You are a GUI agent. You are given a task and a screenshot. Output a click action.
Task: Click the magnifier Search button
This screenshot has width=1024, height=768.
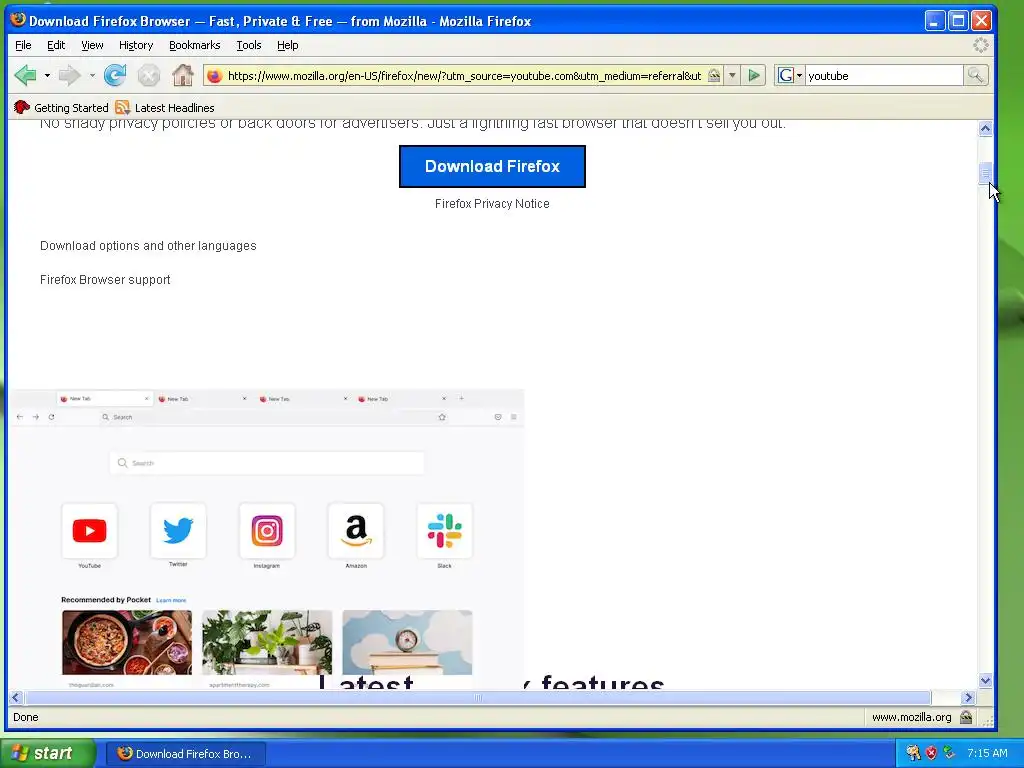(976, 76)
